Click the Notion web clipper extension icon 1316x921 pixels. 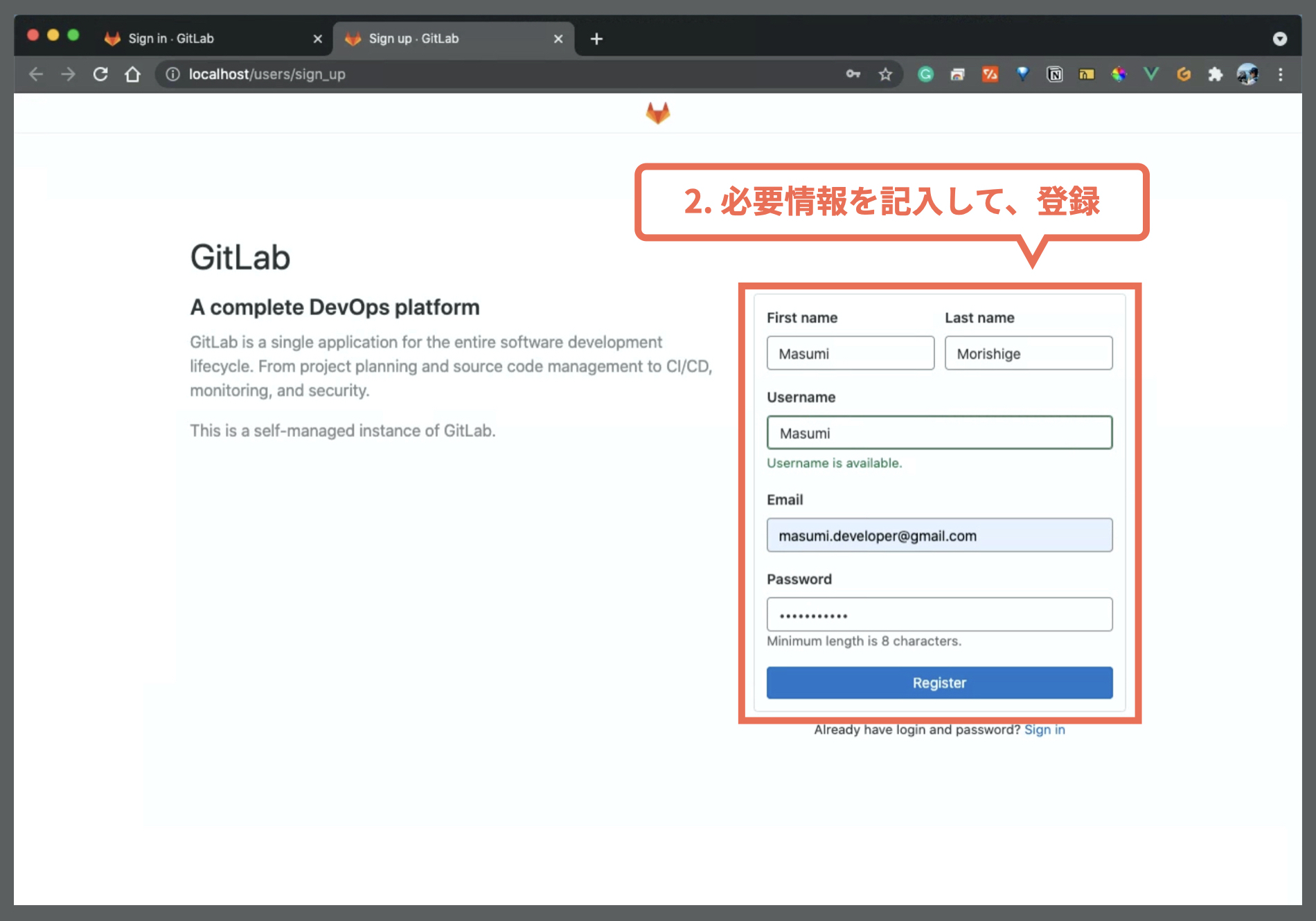click(1054, 74)
